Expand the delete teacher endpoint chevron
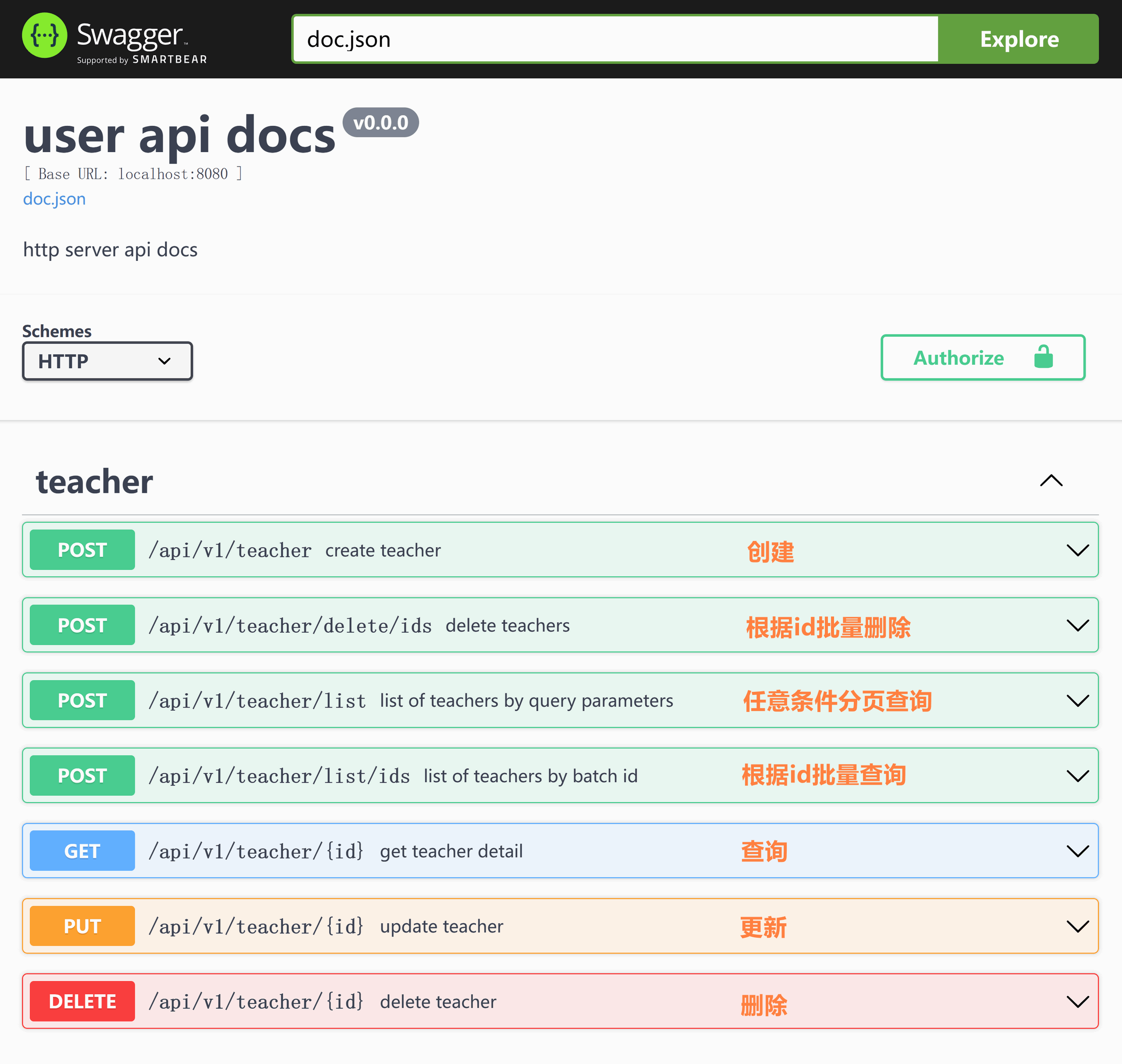1122x1064 pixels. (1077, 1002)
